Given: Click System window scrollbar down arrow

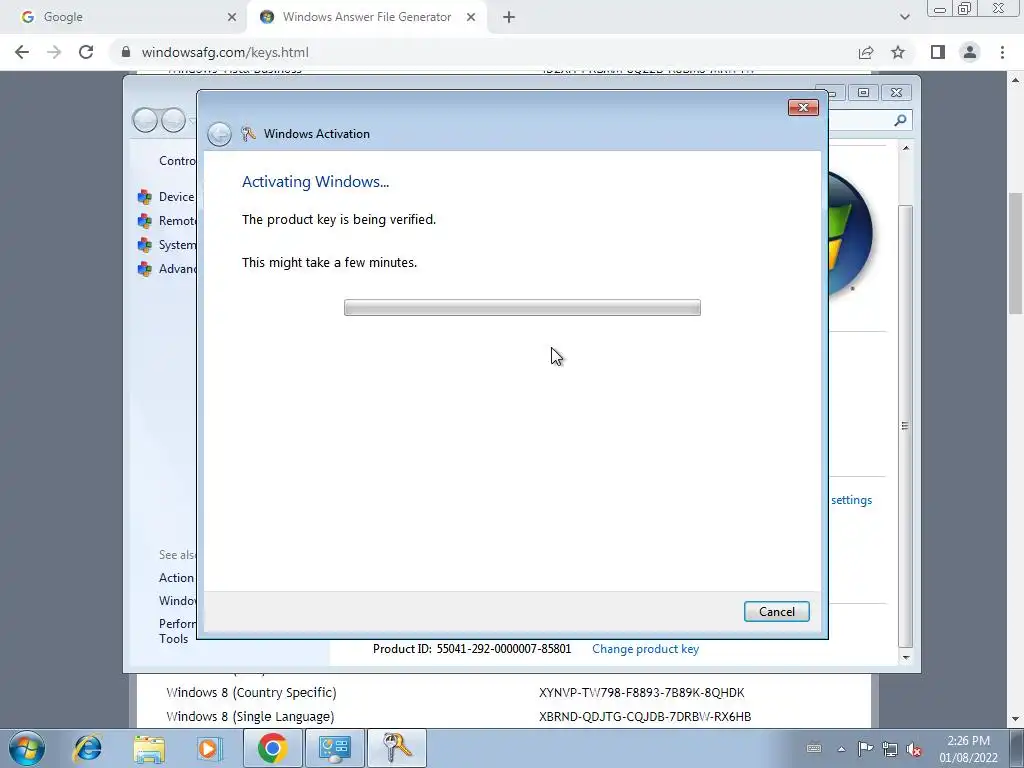Looking at the screenshot, I should [906, 658].
